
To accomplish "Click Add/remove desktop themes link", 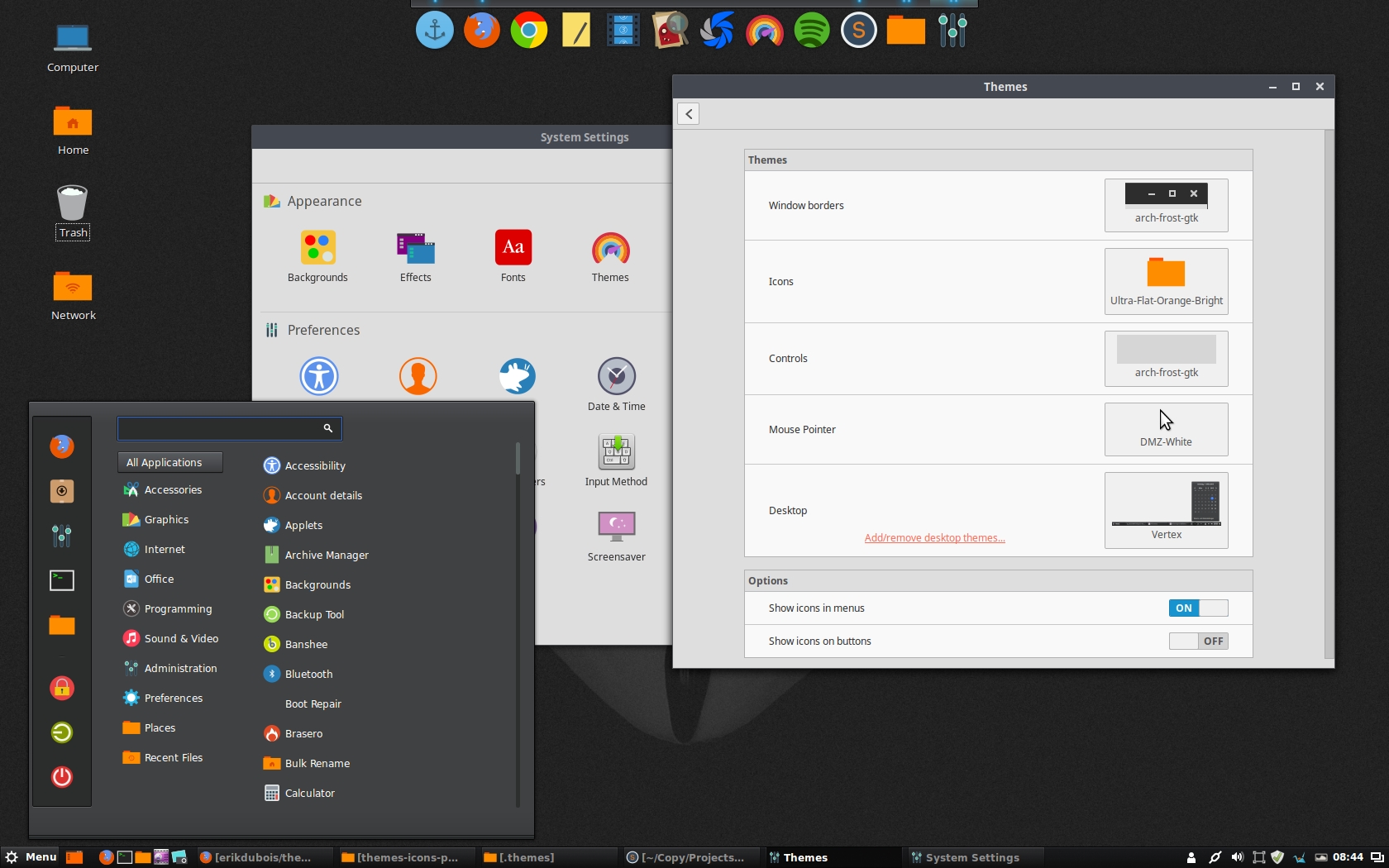I will click(x=934, y=538).
